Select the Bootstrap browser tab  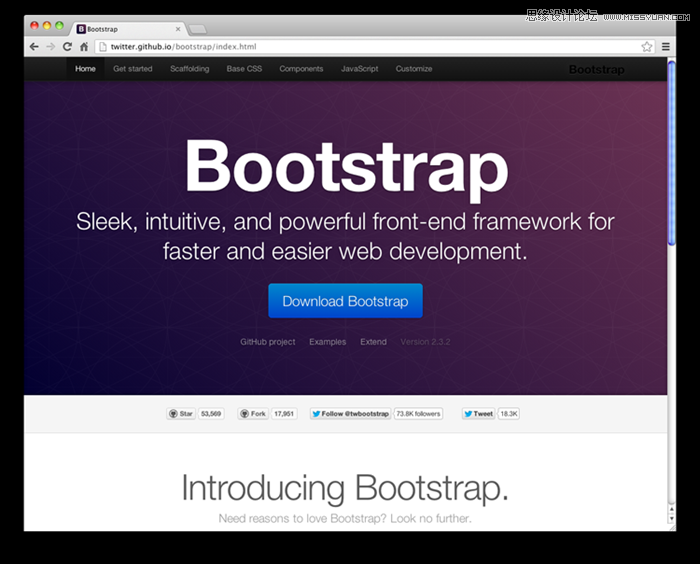128,29
